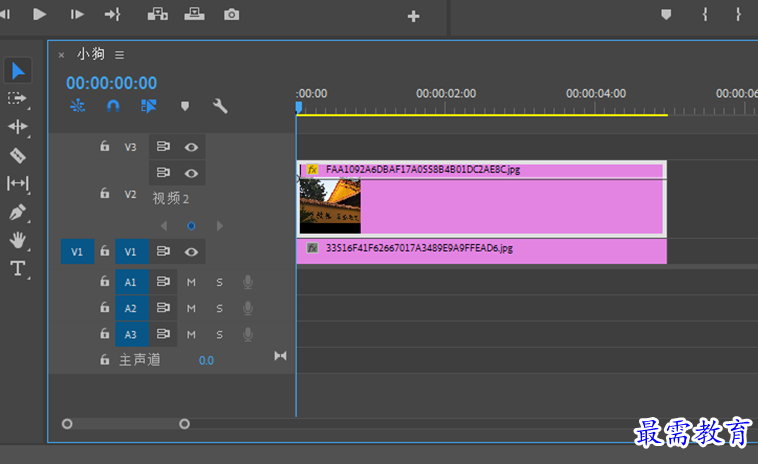Click master track output icon
Image resolution: width=758 pixels, height=464 pixels.
tap(280, 356)
